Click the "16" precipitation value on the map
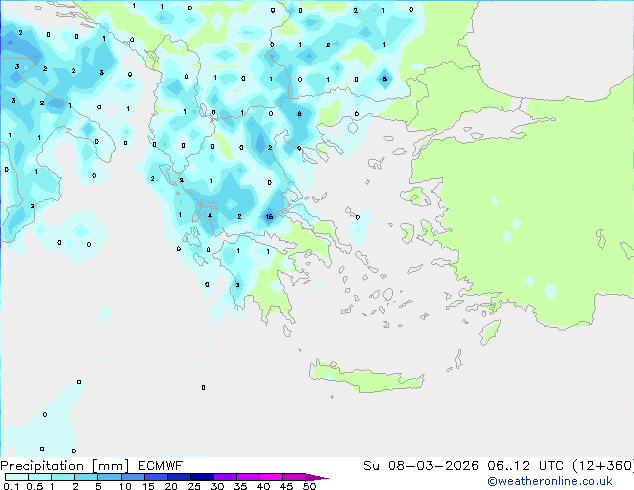The image size is (634, 490). coord(269,217)
